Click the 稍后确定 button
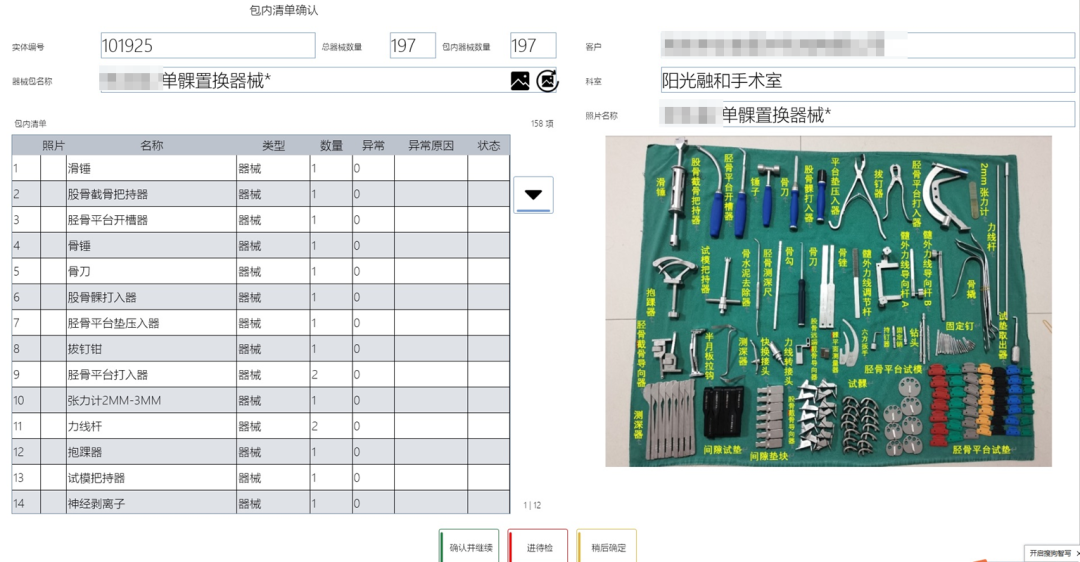Image resolution: width=1080 pixels, height=562 pixels. pos(607,547)
